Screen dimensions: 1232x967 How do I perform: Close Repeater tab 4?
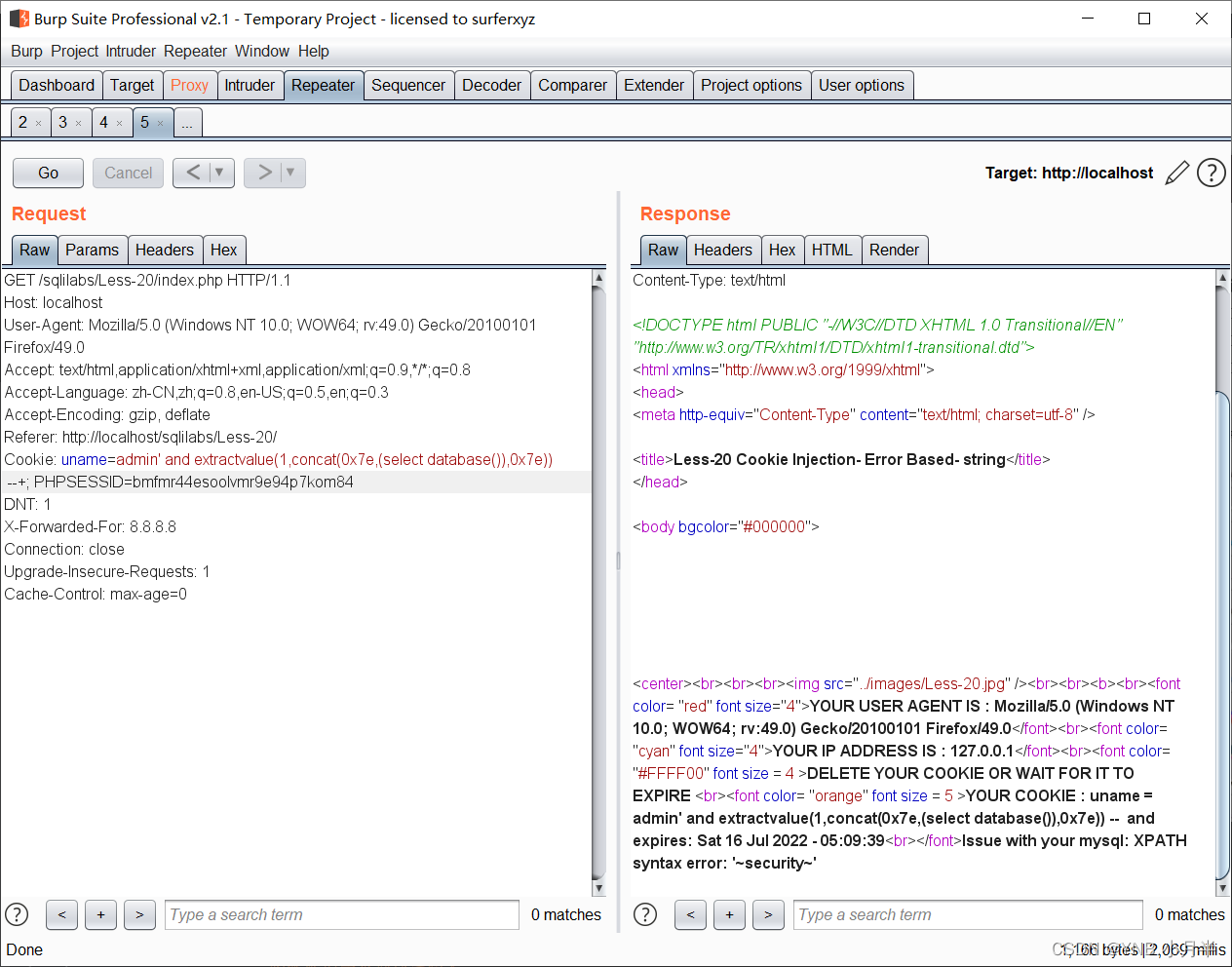coord(119,123)
